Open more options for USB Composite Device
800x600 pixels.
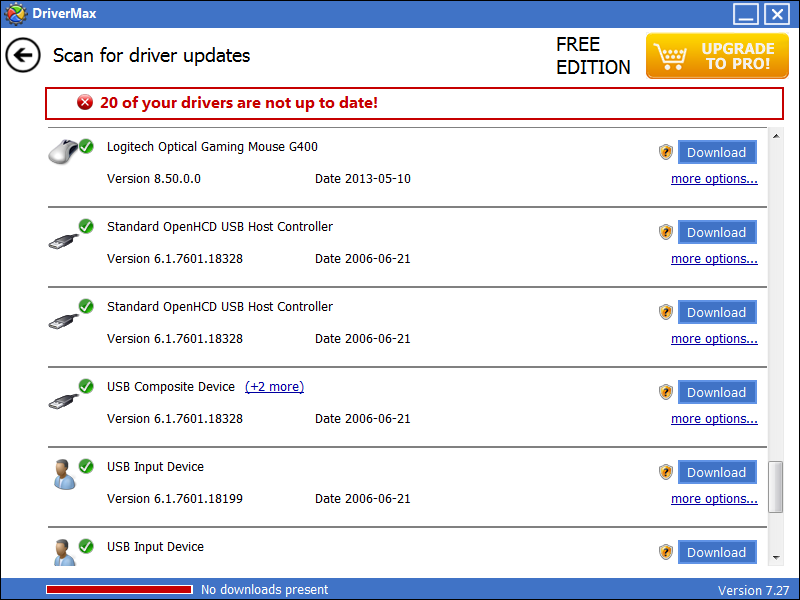click(714, 419)
